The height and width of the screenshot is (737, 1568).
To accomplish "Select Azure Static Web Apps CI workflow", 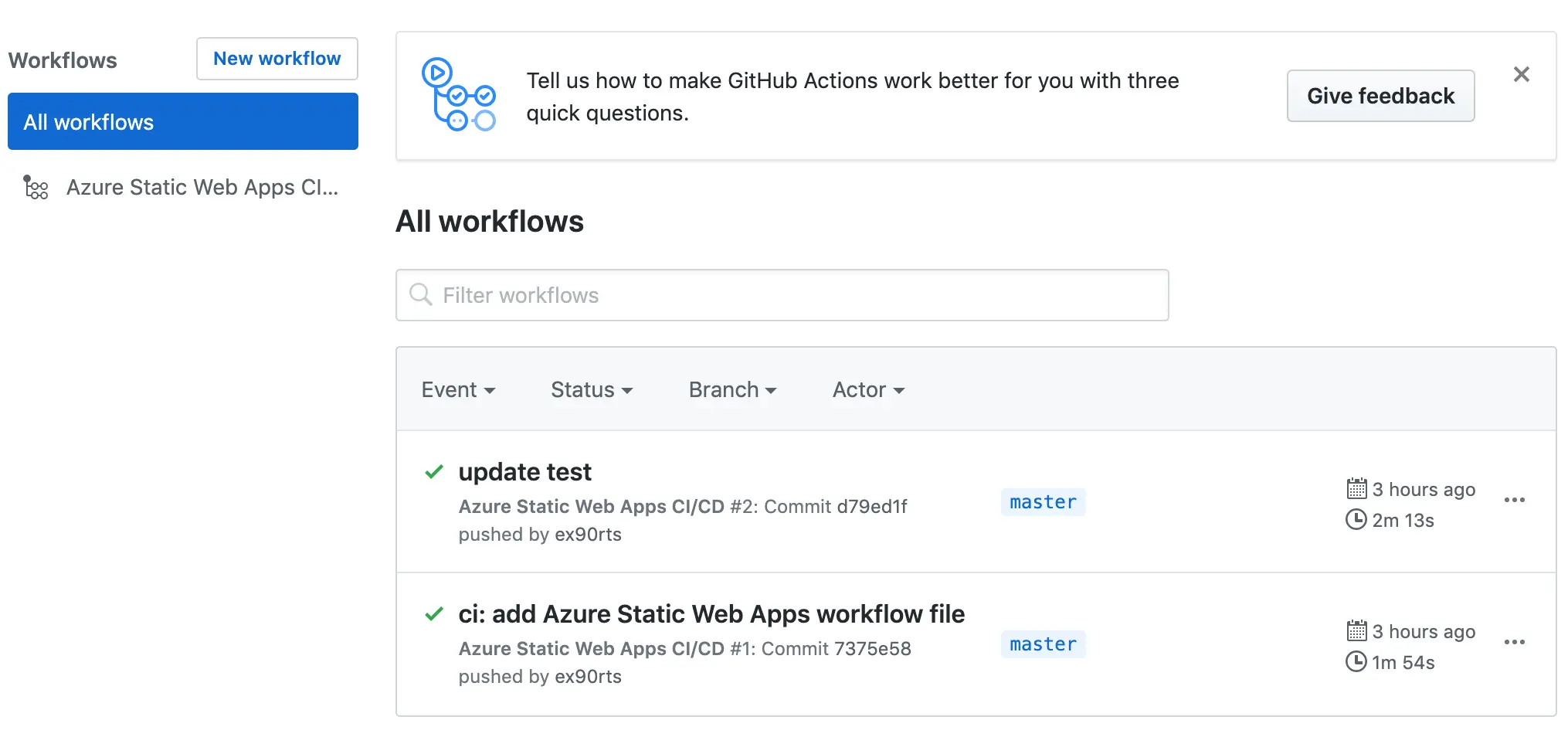I will click(x=202, y=188).
